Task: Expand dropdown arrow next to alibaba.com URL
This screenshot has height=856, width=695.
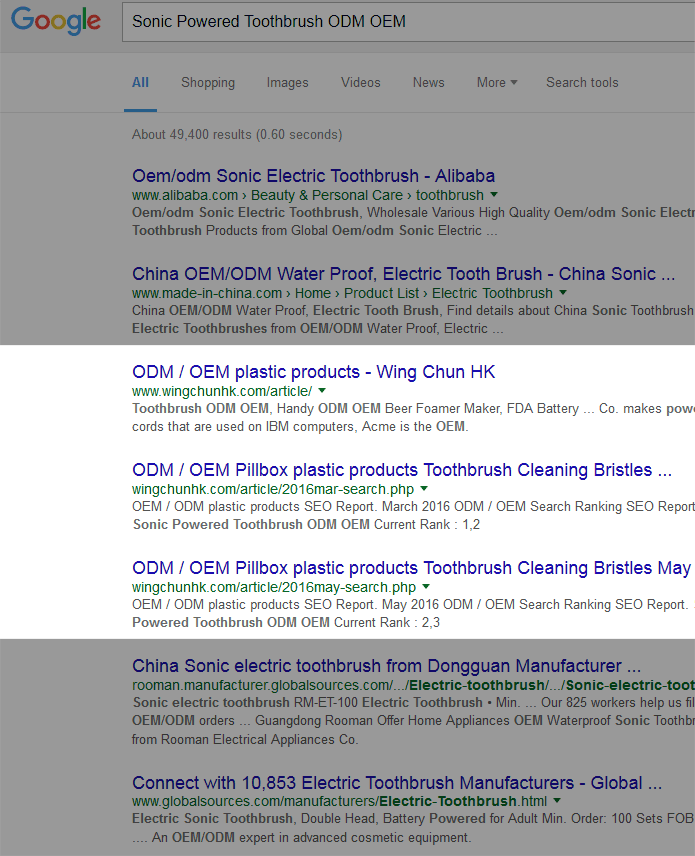Action: click(494, 194)
